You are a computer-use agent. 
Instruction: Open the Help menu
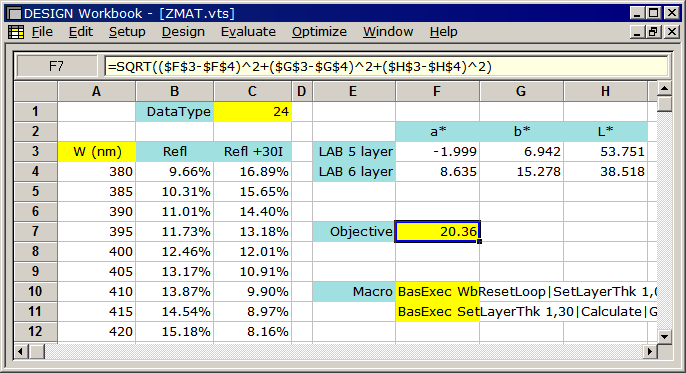(443, 32)
